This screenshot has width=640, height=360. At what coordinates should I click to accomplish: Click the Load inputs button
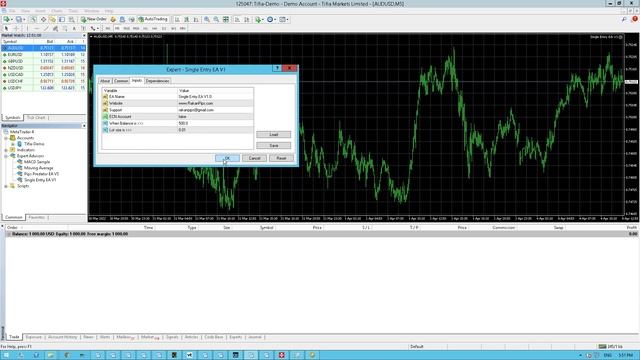coord(273,135)
